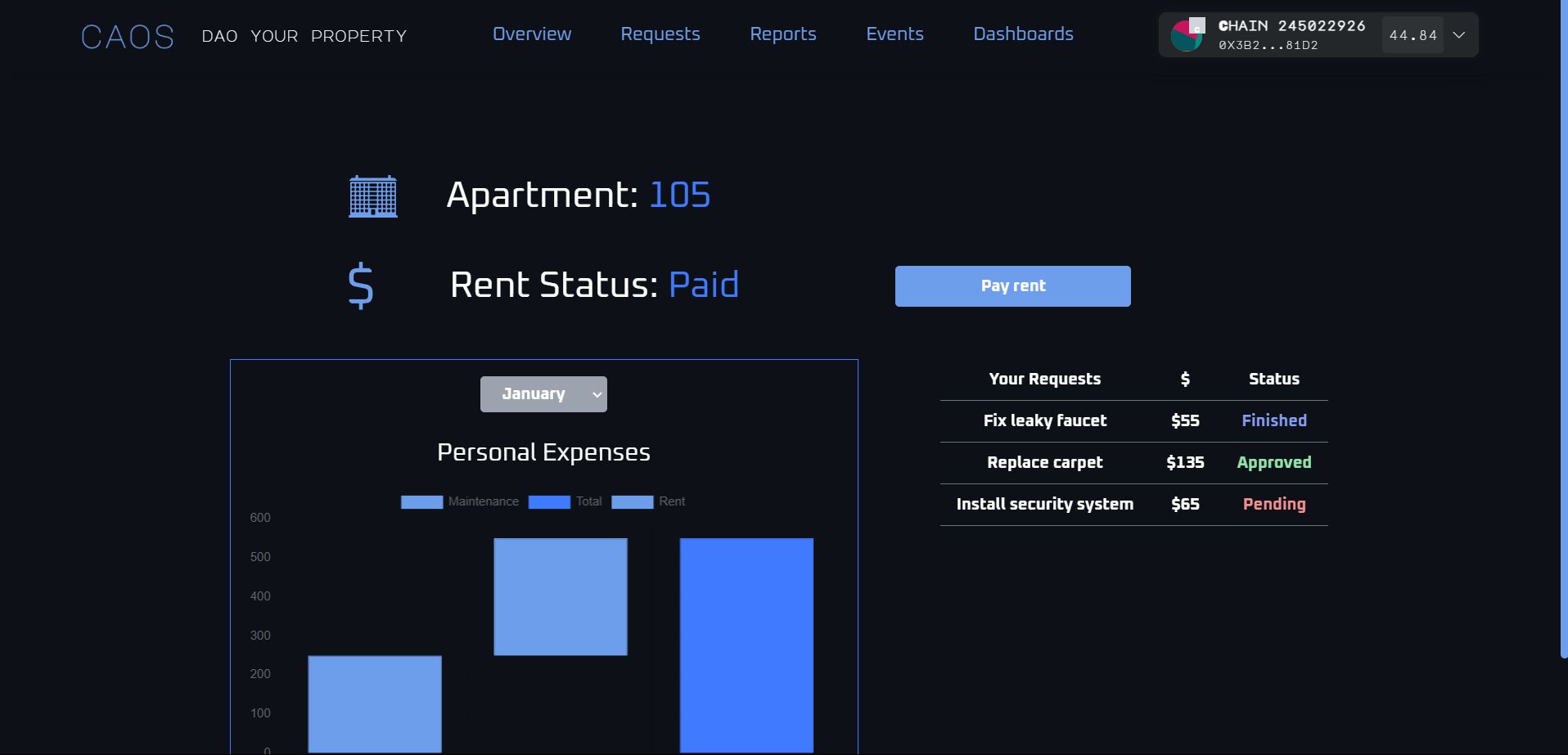Open the Reports section
The width and height of the screenshot is (1568, 755).
click(783, 34)
